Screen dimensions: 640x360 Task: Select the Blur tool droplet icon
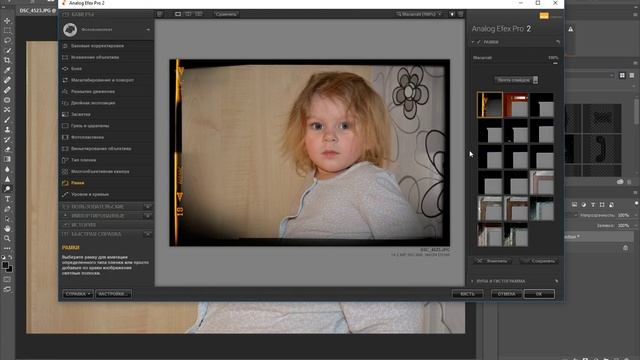coord(7,169)
